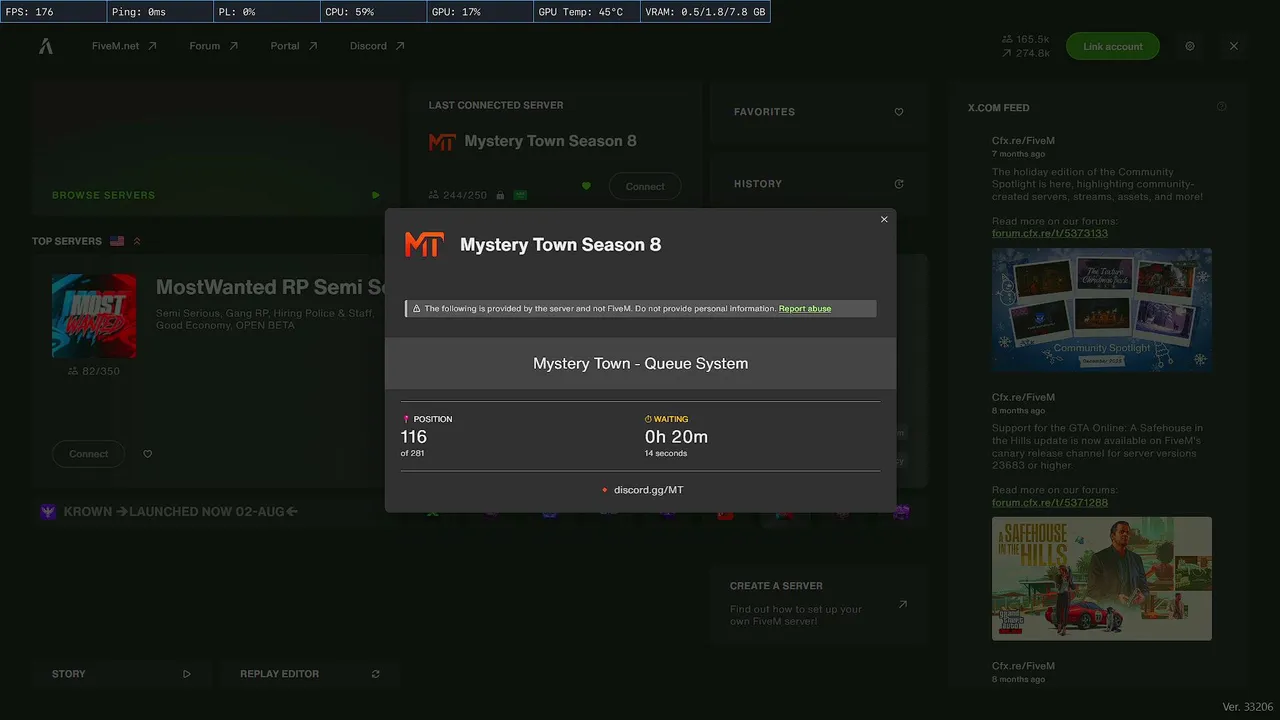Open the discord.gg/MT link in dialog
This screenshot has width=1280, height=720.
tap(649, 490)
